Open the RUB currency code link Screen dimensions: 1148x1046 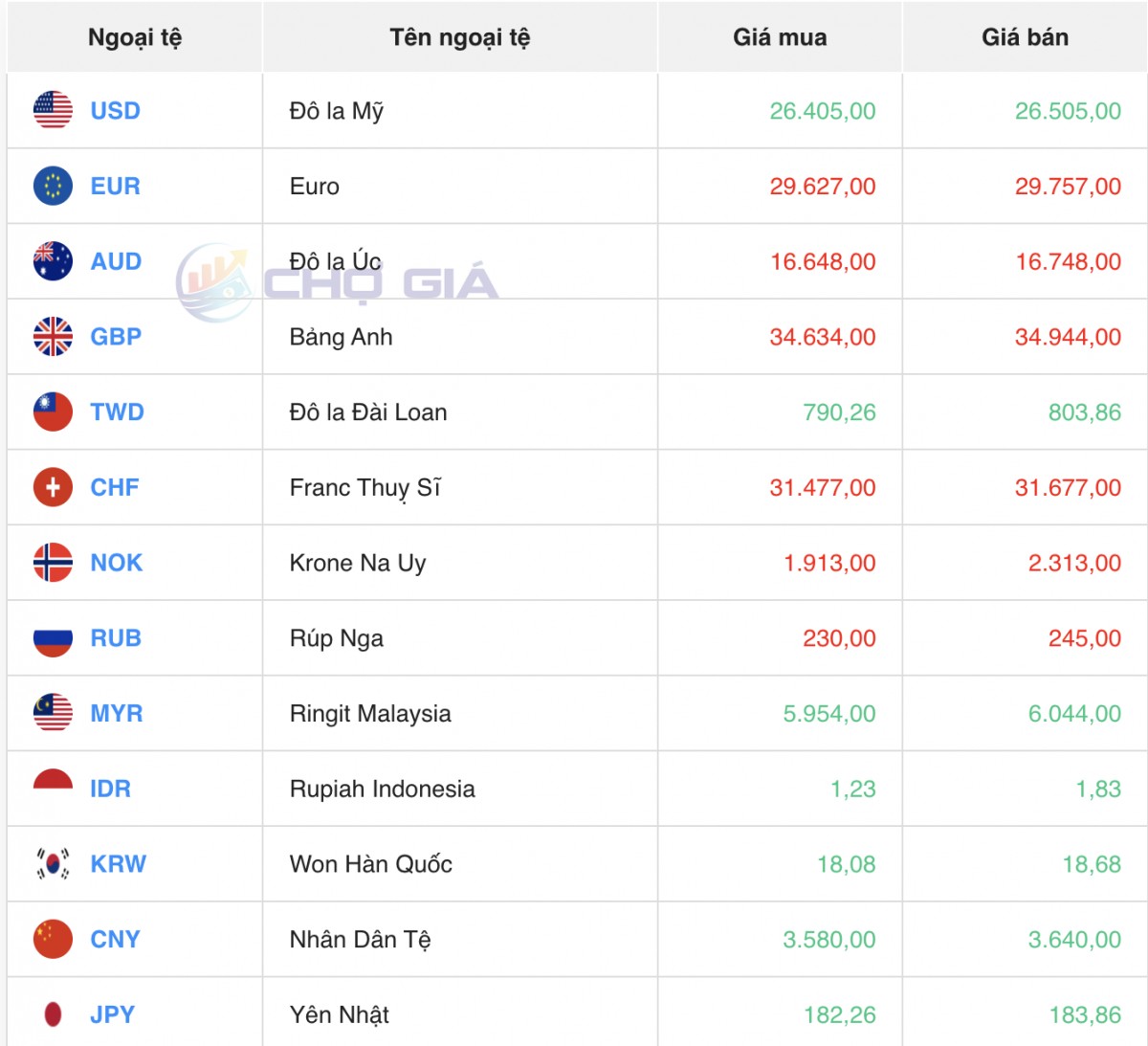116,638
